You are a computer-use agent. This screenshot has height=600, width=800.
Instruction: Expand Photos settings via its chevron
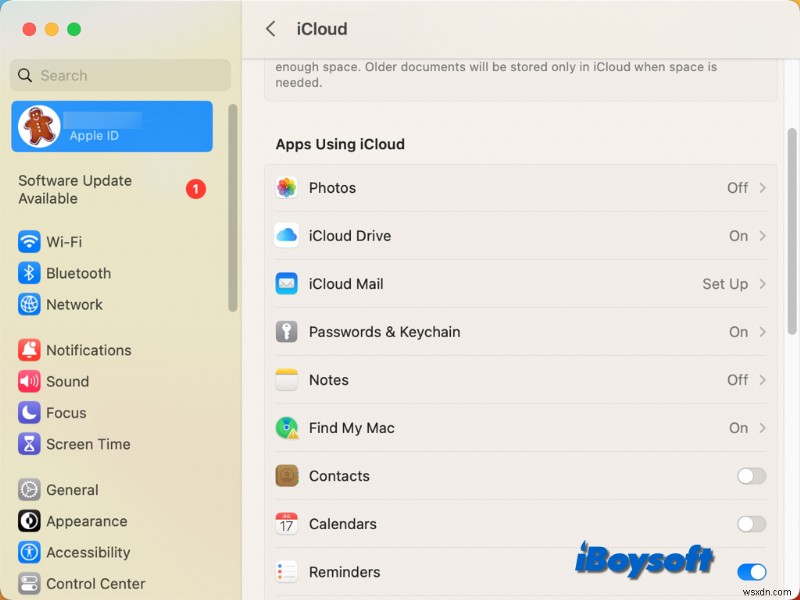pyautogui.click(x=762, y=188)
